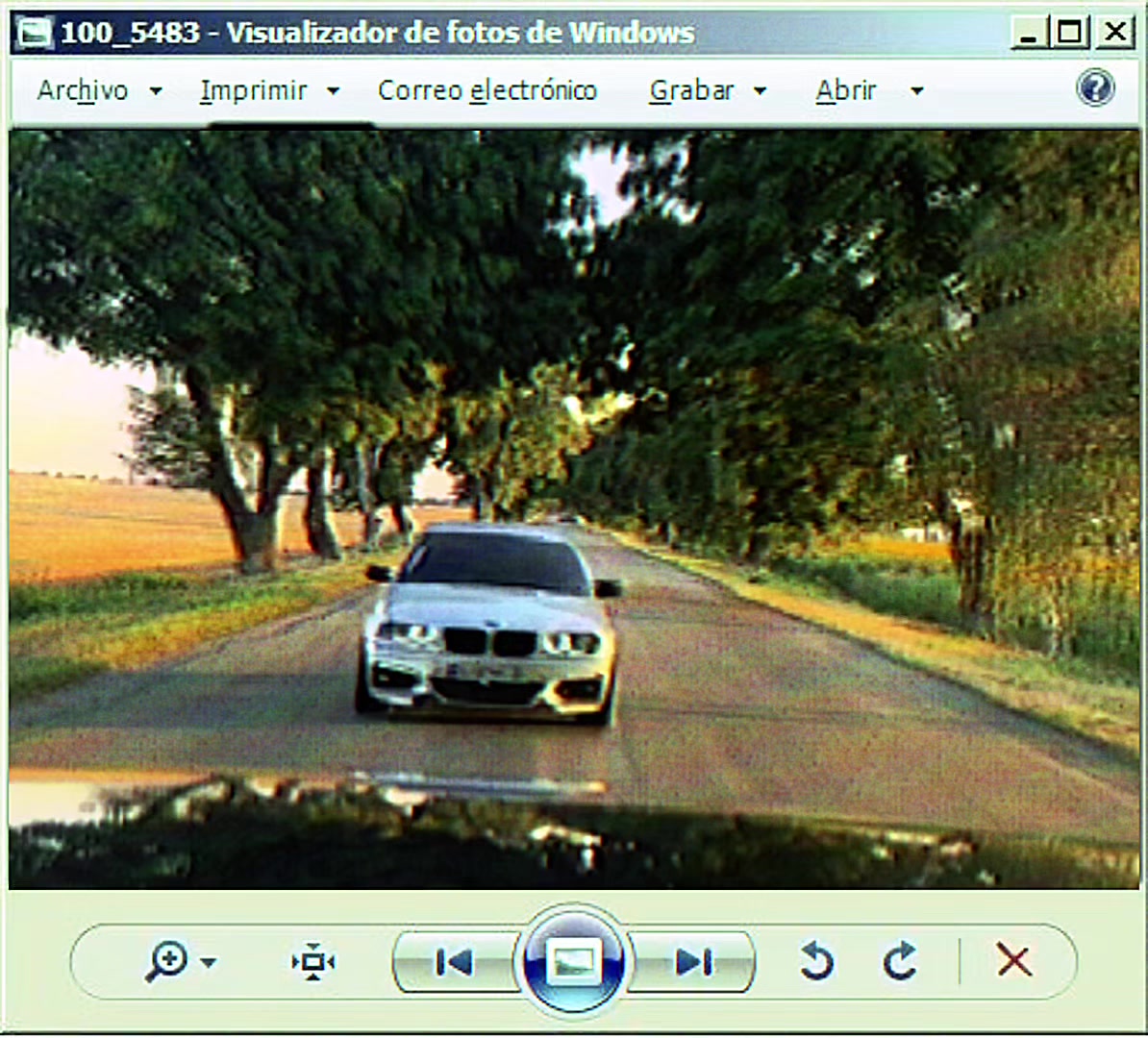The width and height of the screenshot is (1148, 1038).
Task: Click the displayed BMW car photo
Action: pos(574,509)
